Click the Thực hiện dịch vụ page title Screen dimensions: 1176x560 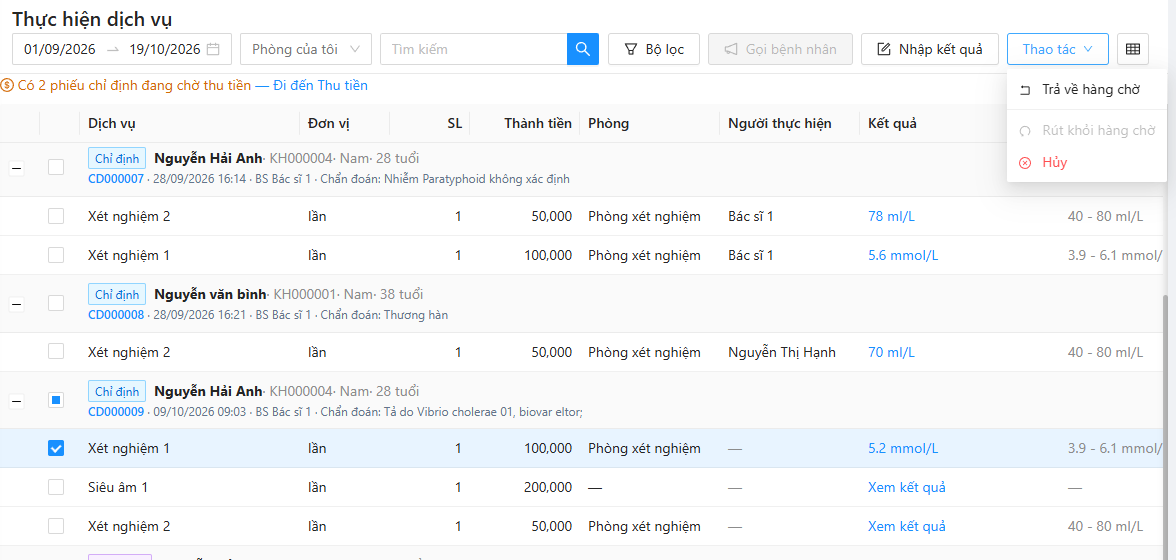pyautogui.click(x=92, y=18)
